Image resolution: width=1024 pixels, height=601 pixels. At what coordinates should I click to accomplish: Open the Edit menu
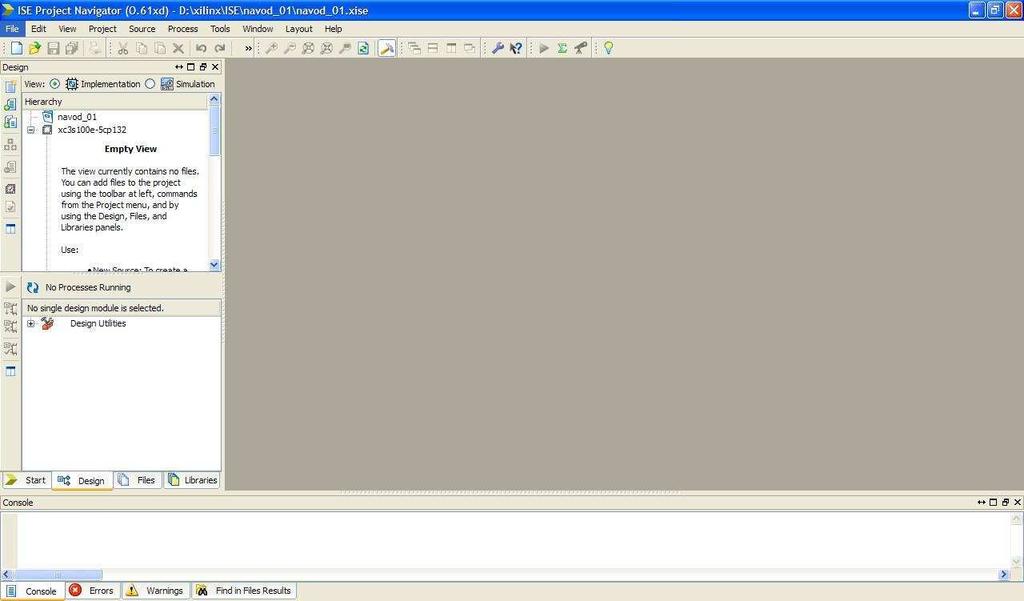click(x=39, y=29)
